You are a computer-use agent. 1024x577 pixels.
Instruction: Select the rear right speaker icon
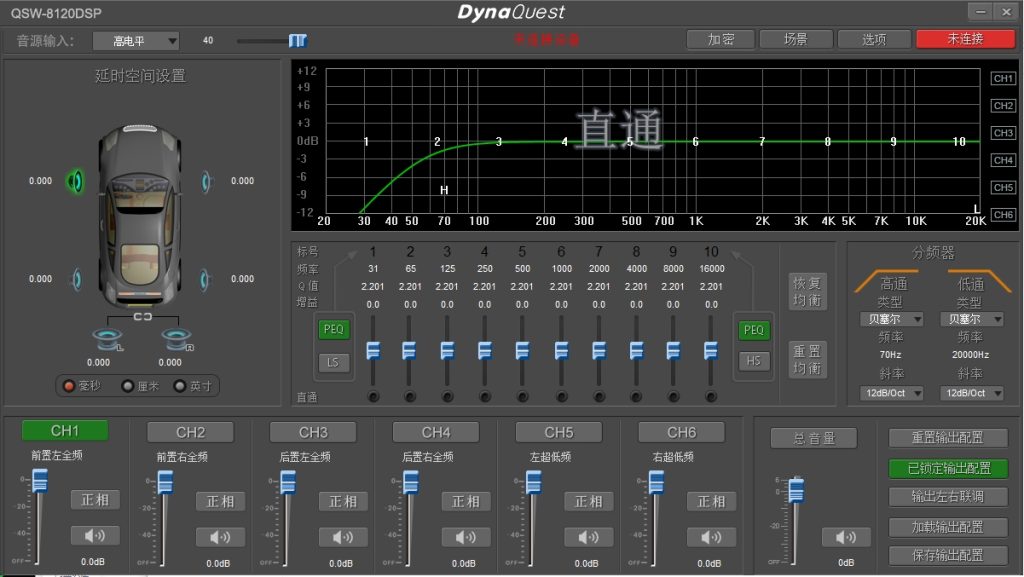coord(204,279)
